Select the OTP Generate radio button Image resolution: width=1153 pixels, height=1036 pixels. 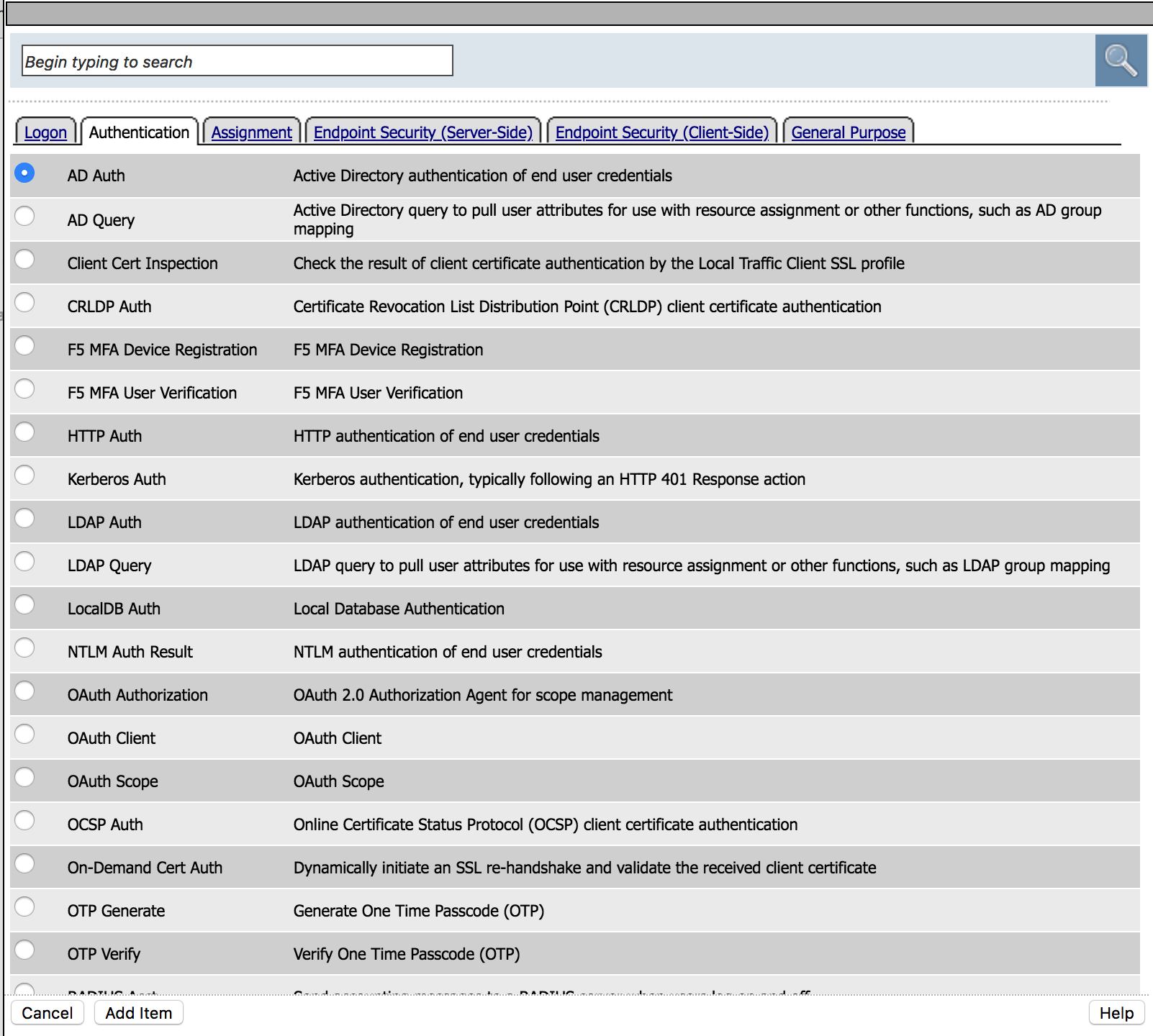[x=24, y=906]
